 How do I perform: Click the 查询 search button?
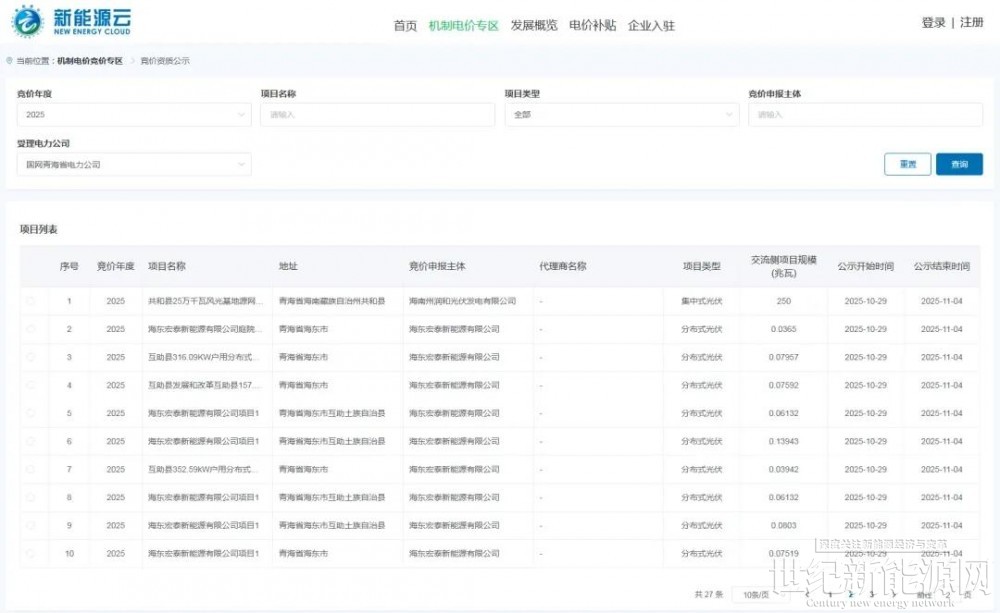[x=959, y=164]
